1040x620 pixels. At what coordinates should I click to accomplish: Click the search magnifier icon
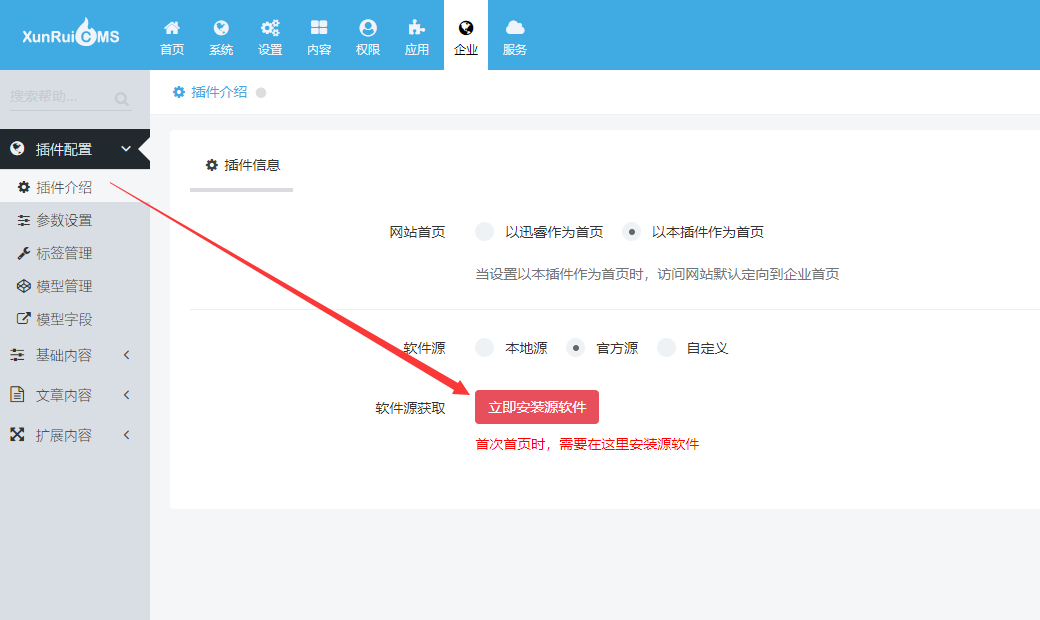coord(121,99)
